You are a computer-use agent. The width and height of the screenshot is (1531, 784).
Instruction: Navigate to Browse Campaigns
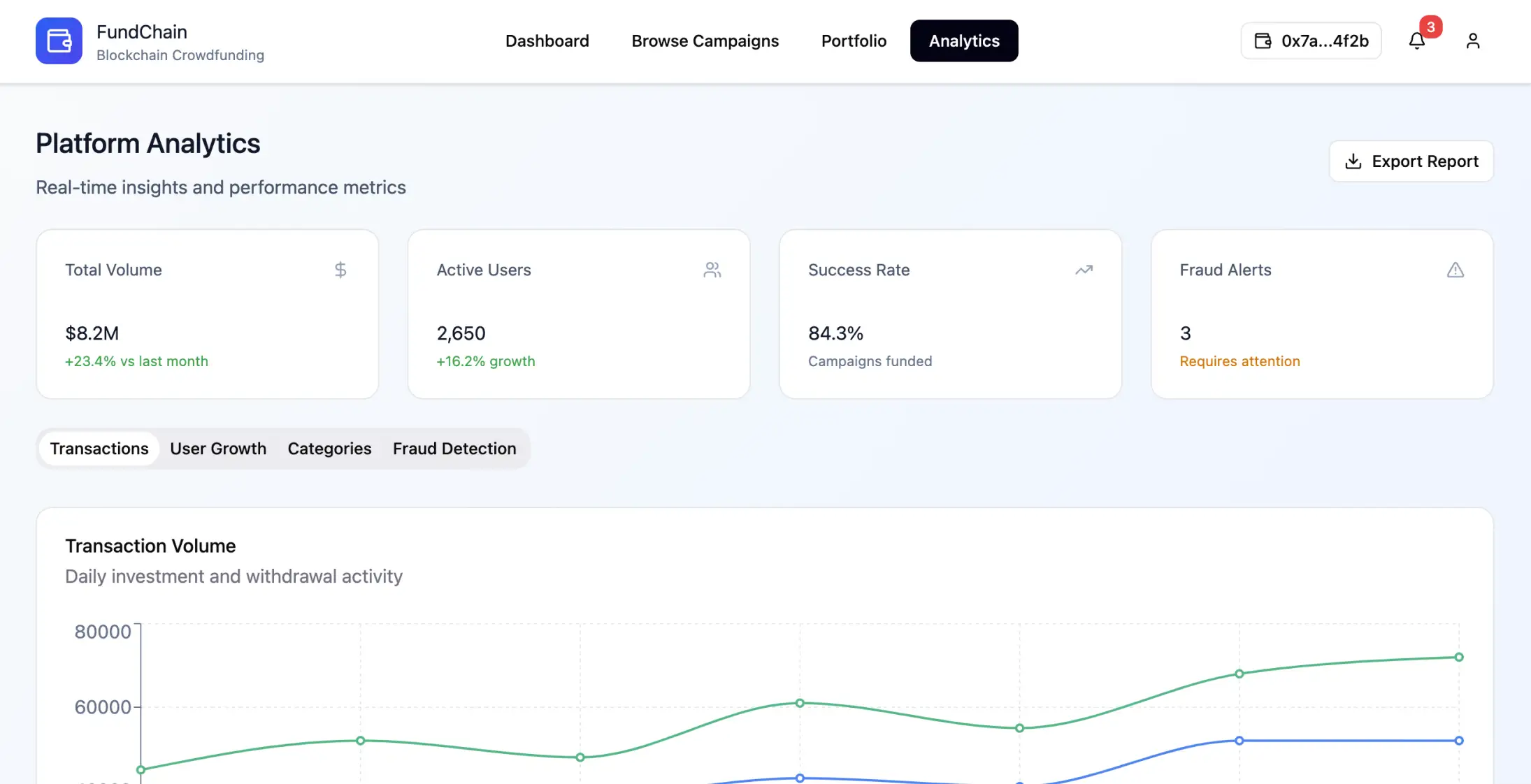point(705,41)
